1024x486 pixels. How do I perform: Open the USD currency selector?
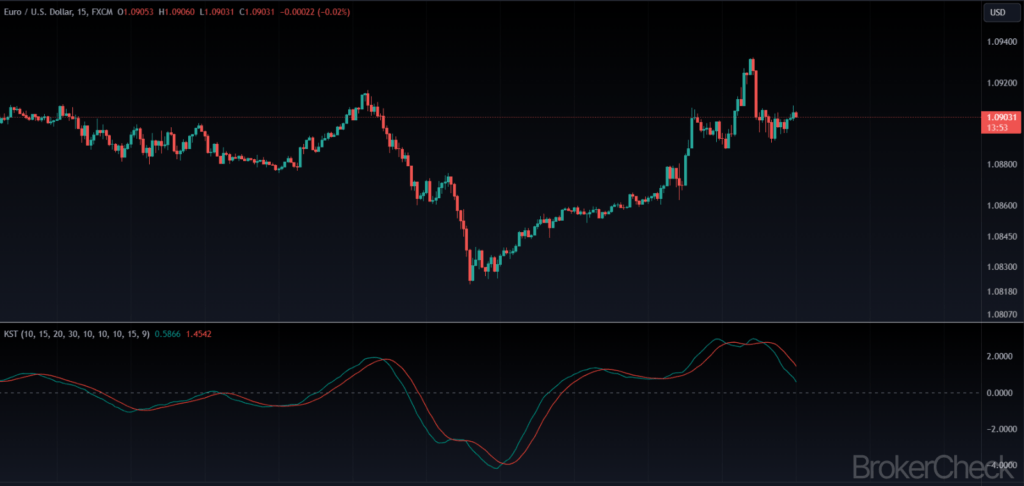click(997, 12)
